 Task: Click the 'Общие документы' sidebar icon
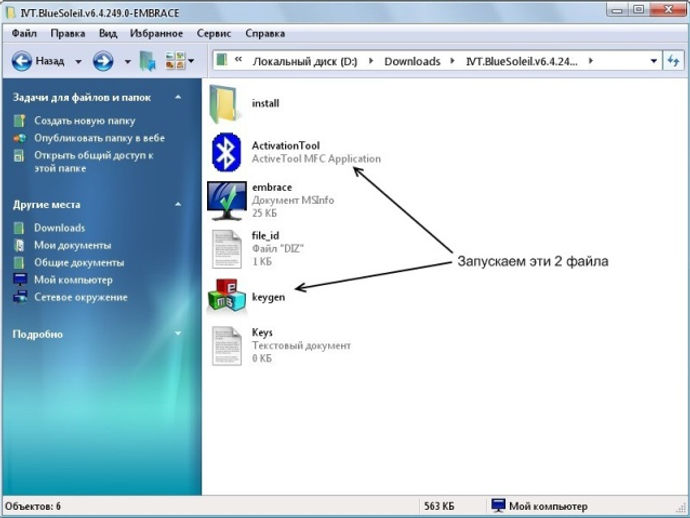click(x=18, y=263)
